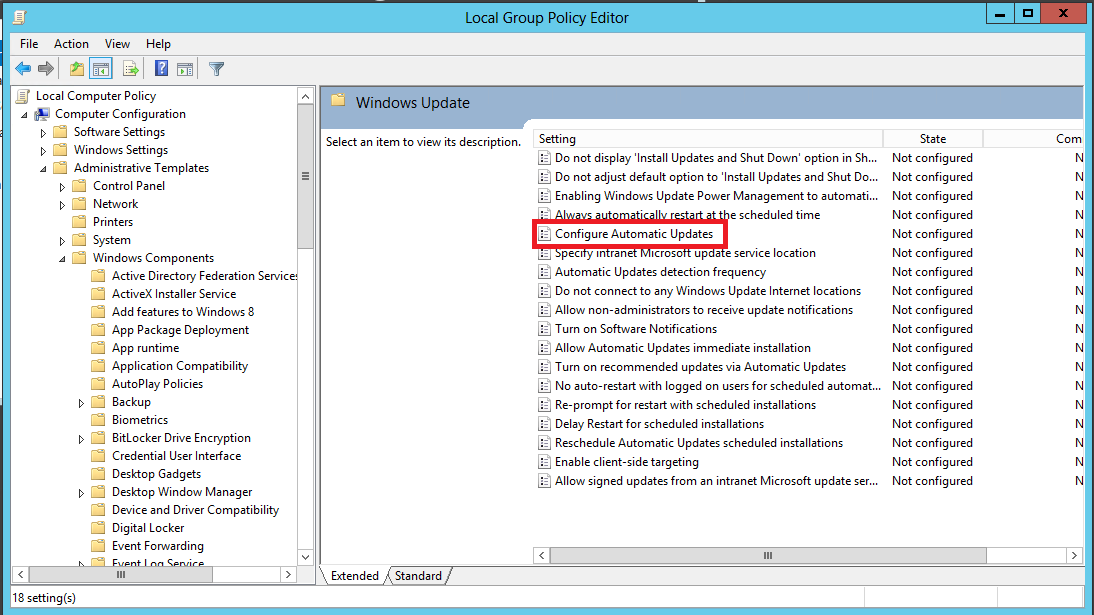Select the Add features to Windows 8 folder

click(183, 312)
